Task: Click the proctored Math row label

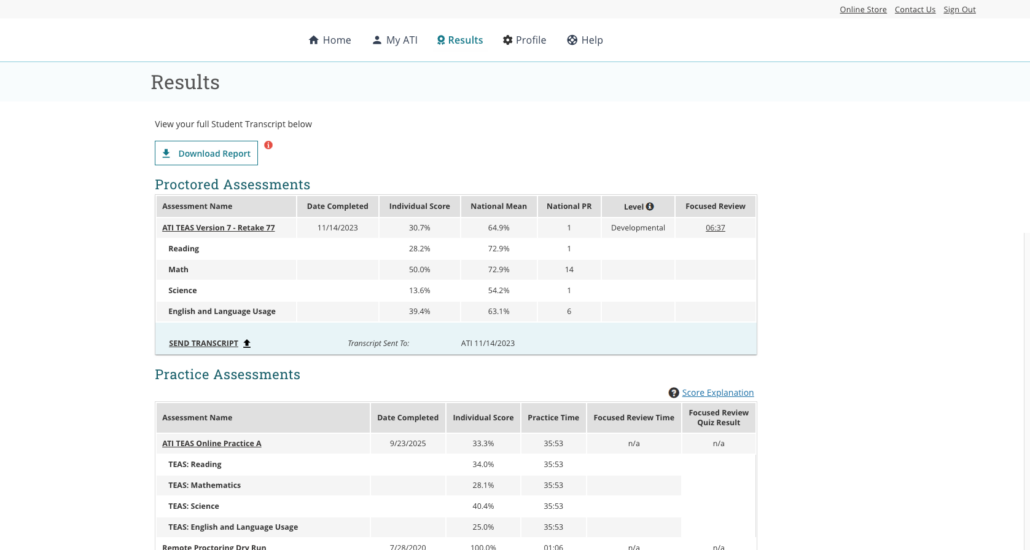Action: coord(178,269)
